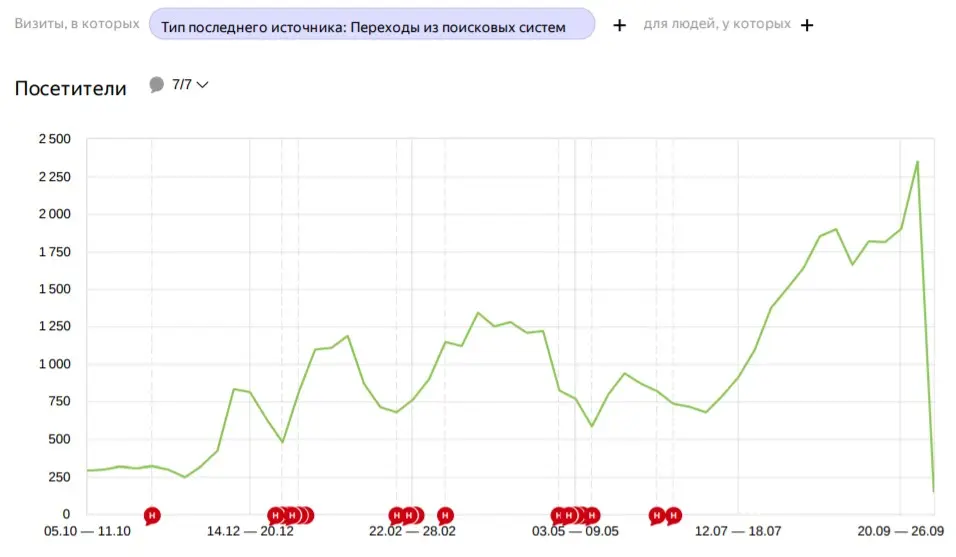Viewport: 956px width, 557px height.
Task: Expand the 7/7 notes dropdown chevron
Action: (203, 85)
